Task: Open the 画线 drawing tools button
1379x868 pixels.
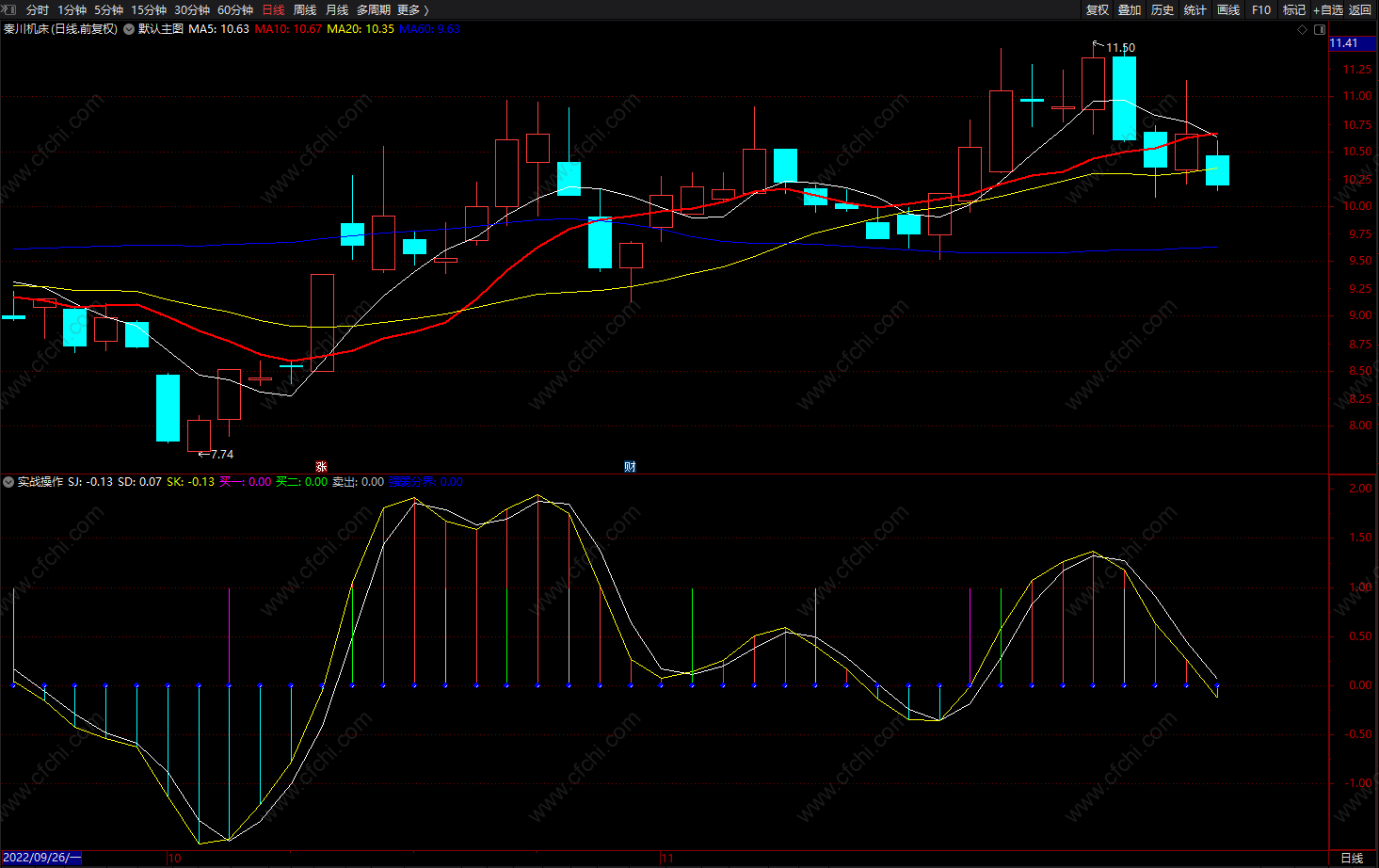Action: pos(1228,10)
